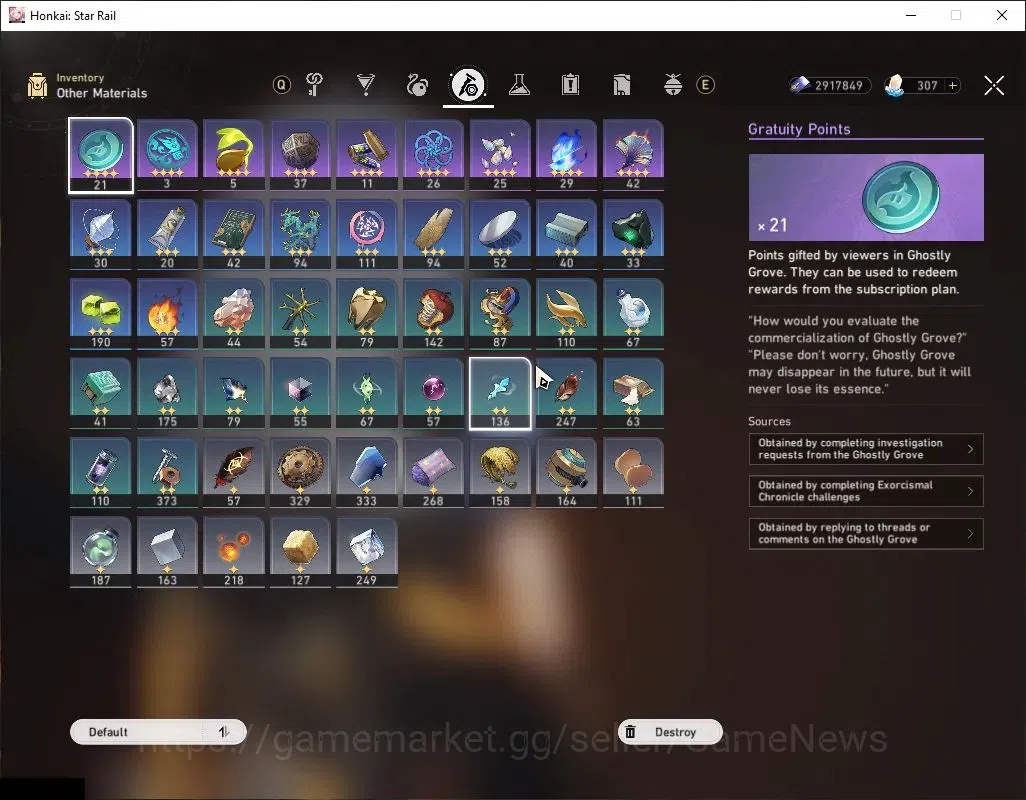1026x800 pixels.
Task: Select the golden box item with count 63
Action: click(x=633, y=393)
